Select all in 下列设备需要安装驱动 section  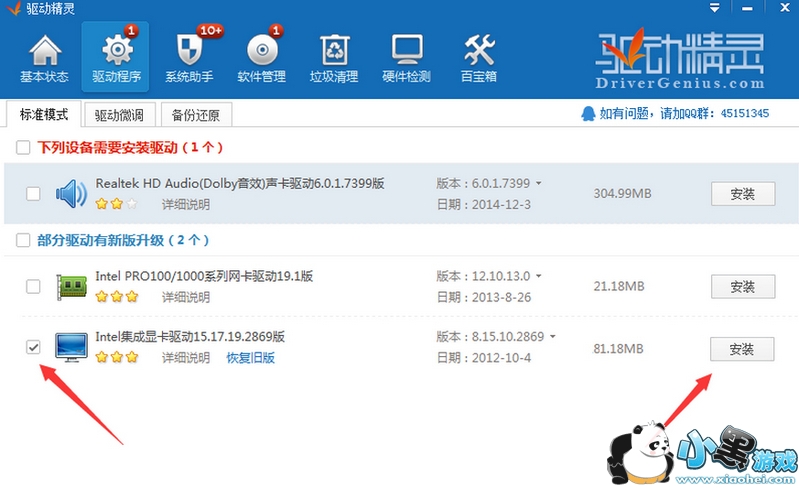coord(22,148)
